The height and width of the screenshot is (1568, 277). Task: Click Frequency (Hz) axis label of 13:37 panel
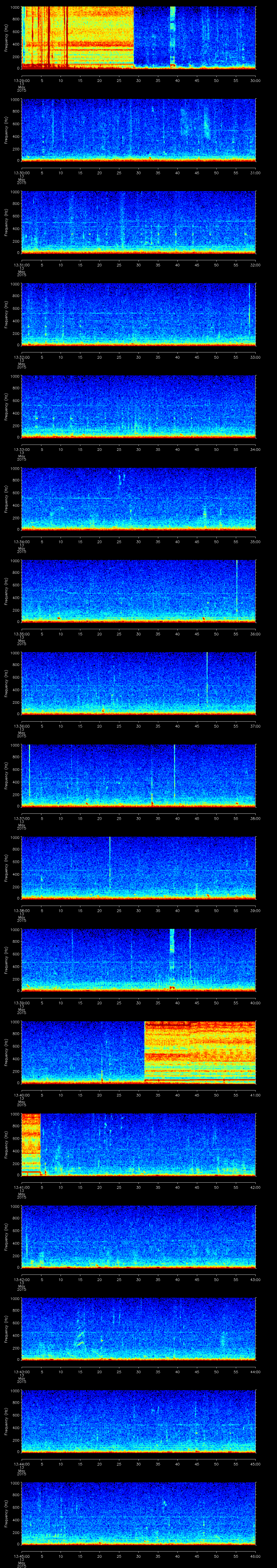[x=6, y=775]
